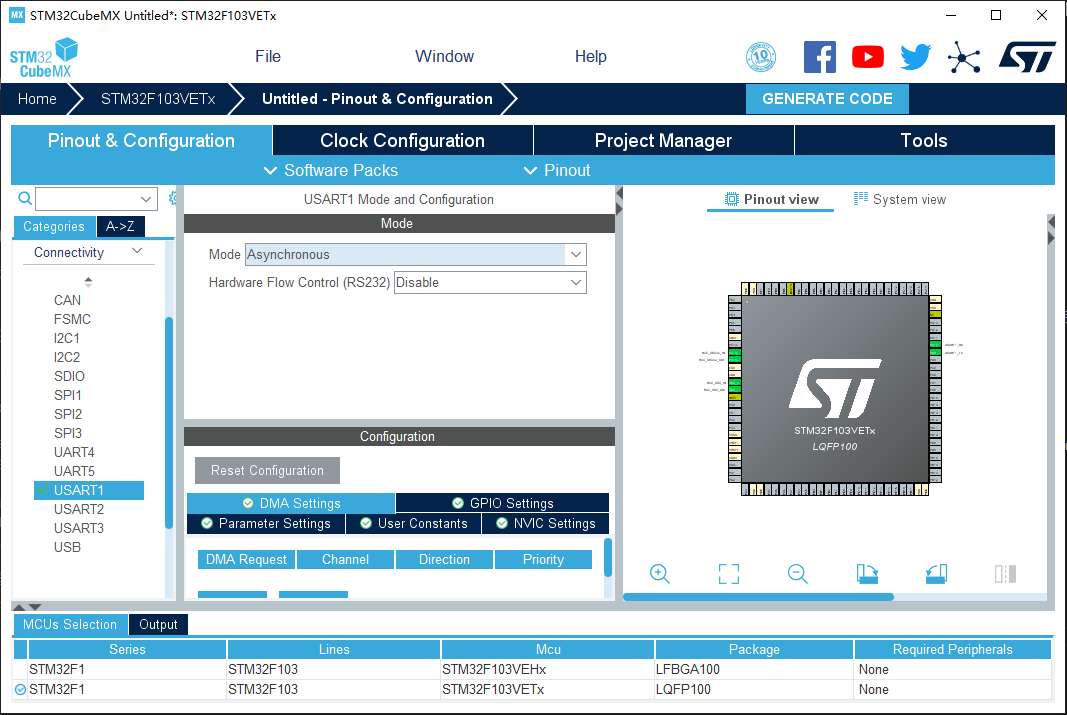Switch to the A->Z tab
The height and width of the screenshot is (715, 1067).
tap(120, 227)
